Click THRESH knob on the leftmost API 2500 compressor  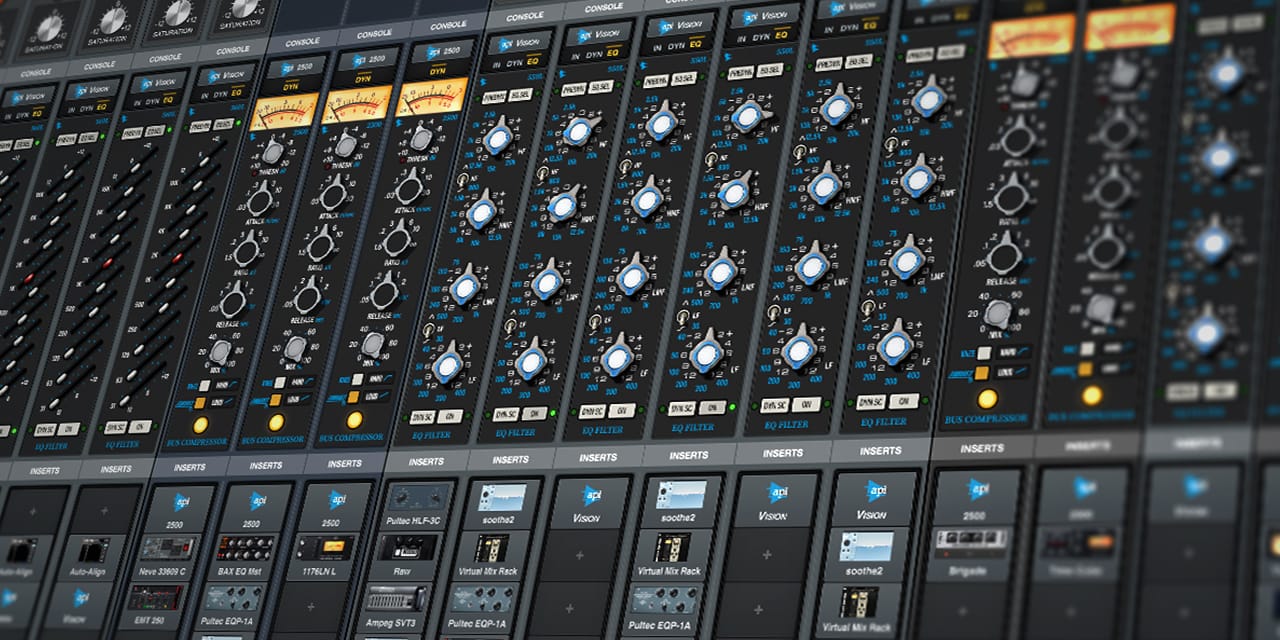click(x=271, y=152)
